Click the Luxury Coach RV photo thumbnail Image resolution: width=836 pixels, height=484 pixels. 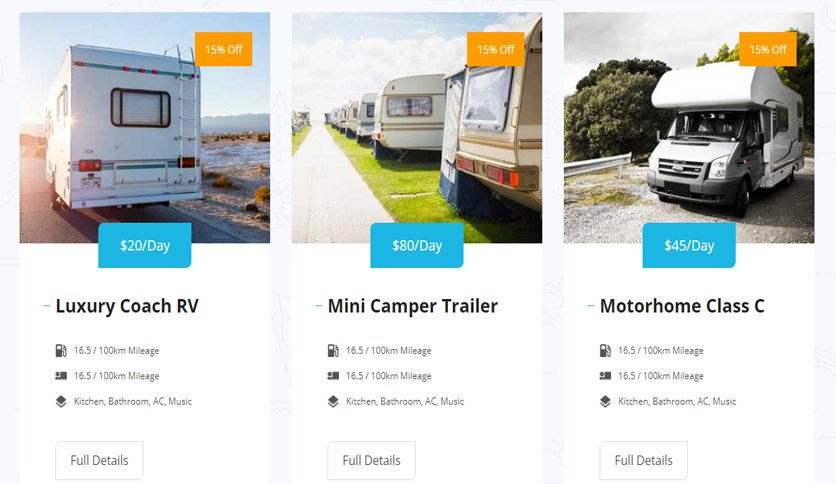[x=144, y=127]
